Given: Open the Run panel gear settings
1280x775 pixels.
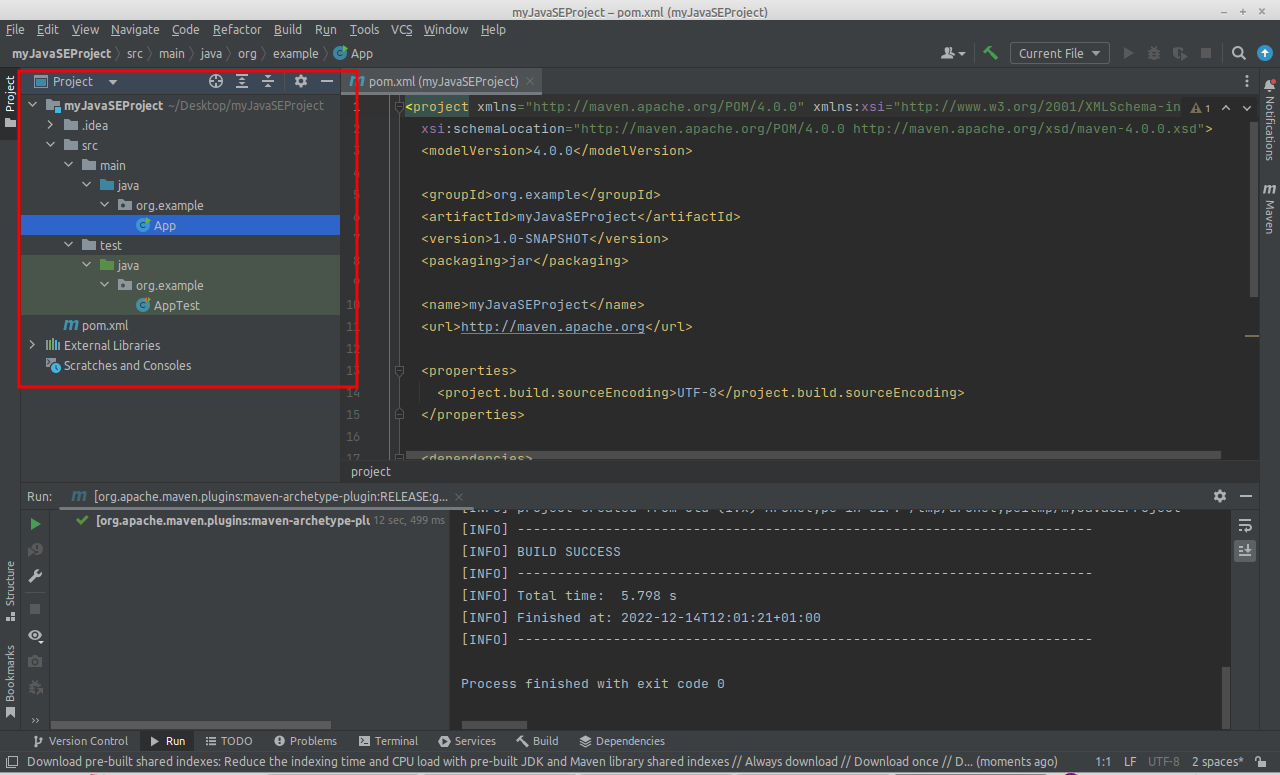Looking at the screenshot, I should coord(1220,495).
